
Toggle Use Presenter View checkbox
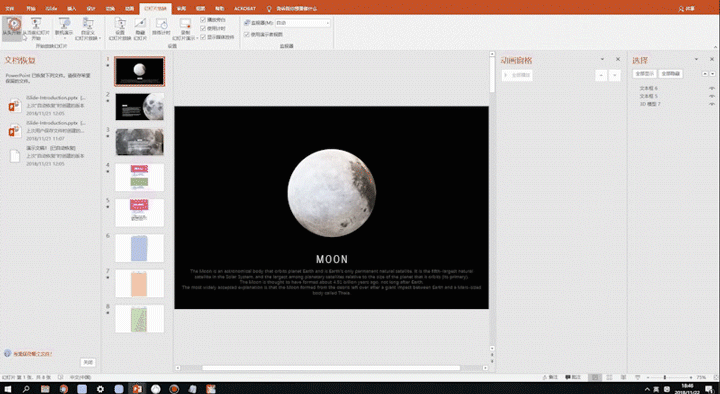(247, 34)
